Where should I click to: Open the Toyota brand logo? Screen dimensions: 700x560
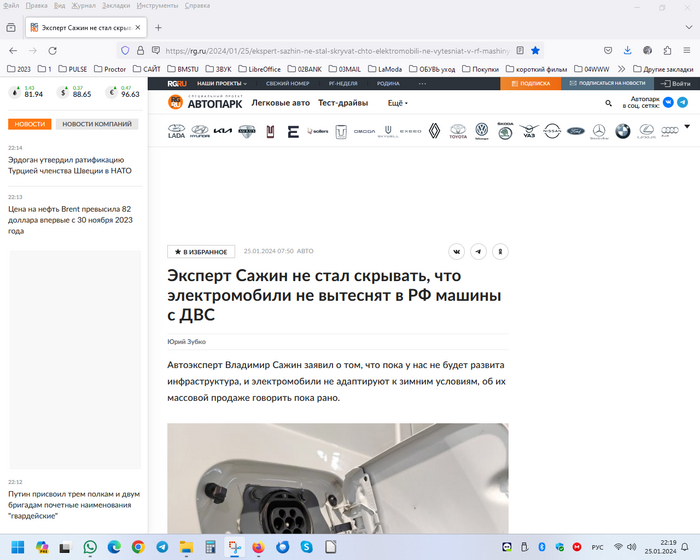(458, 131)
